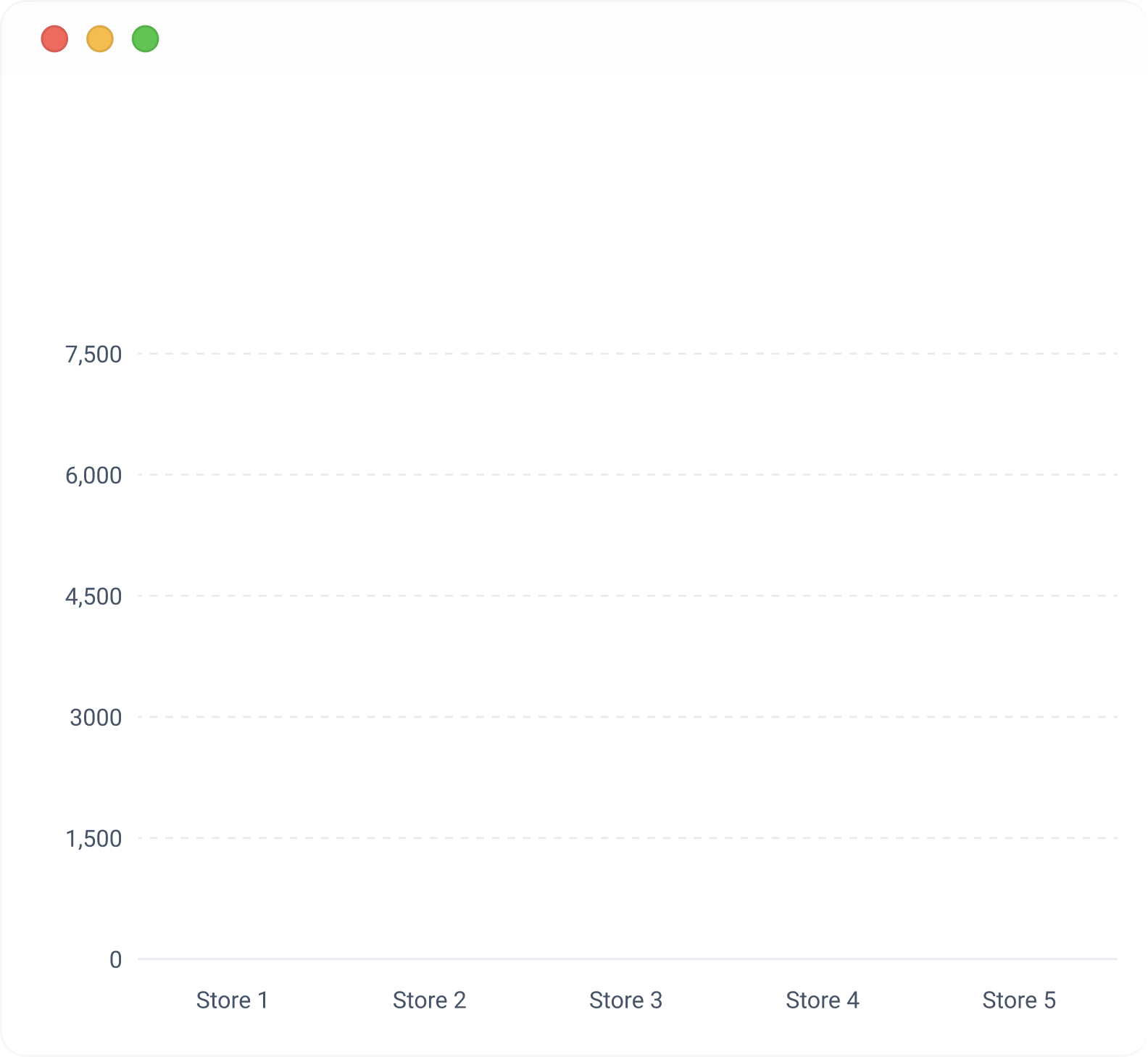Click the solid baseline at zero
The width and height of the screenshot is (1148, 1057).
(x=627, y=959)
